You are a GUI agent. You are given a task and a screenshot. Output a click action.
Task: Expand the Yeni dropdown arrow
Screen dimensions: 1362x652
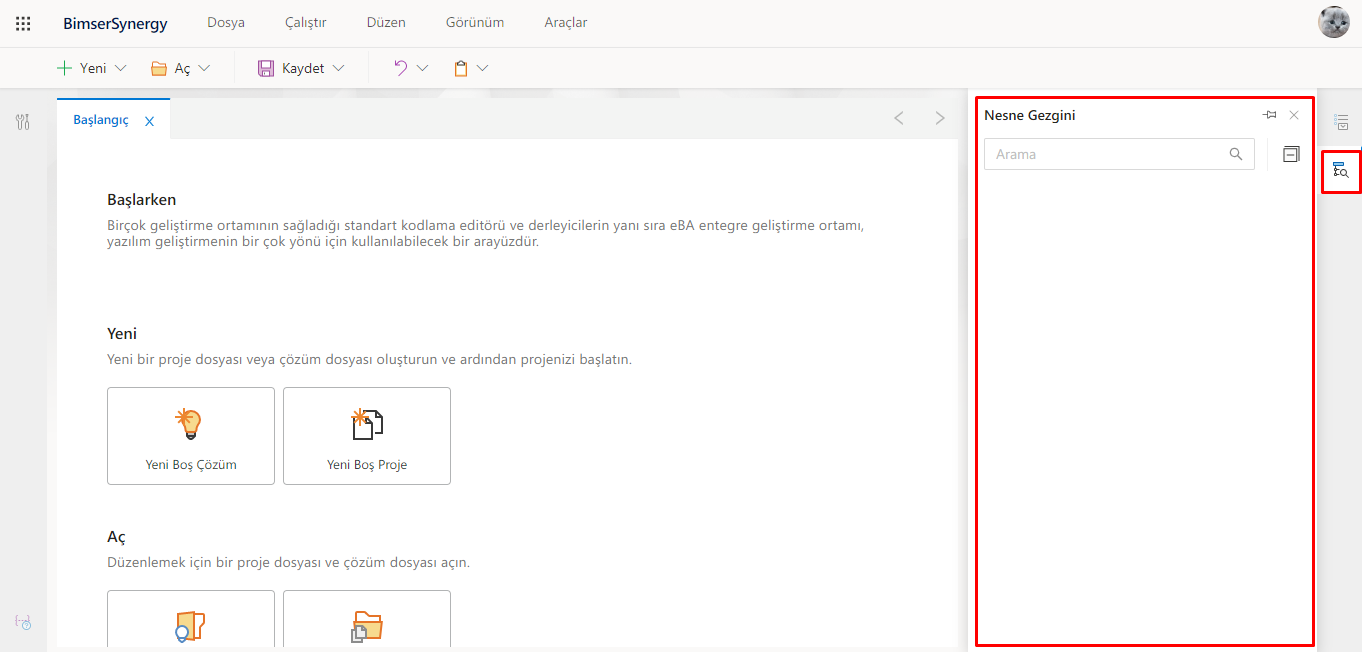121,68
